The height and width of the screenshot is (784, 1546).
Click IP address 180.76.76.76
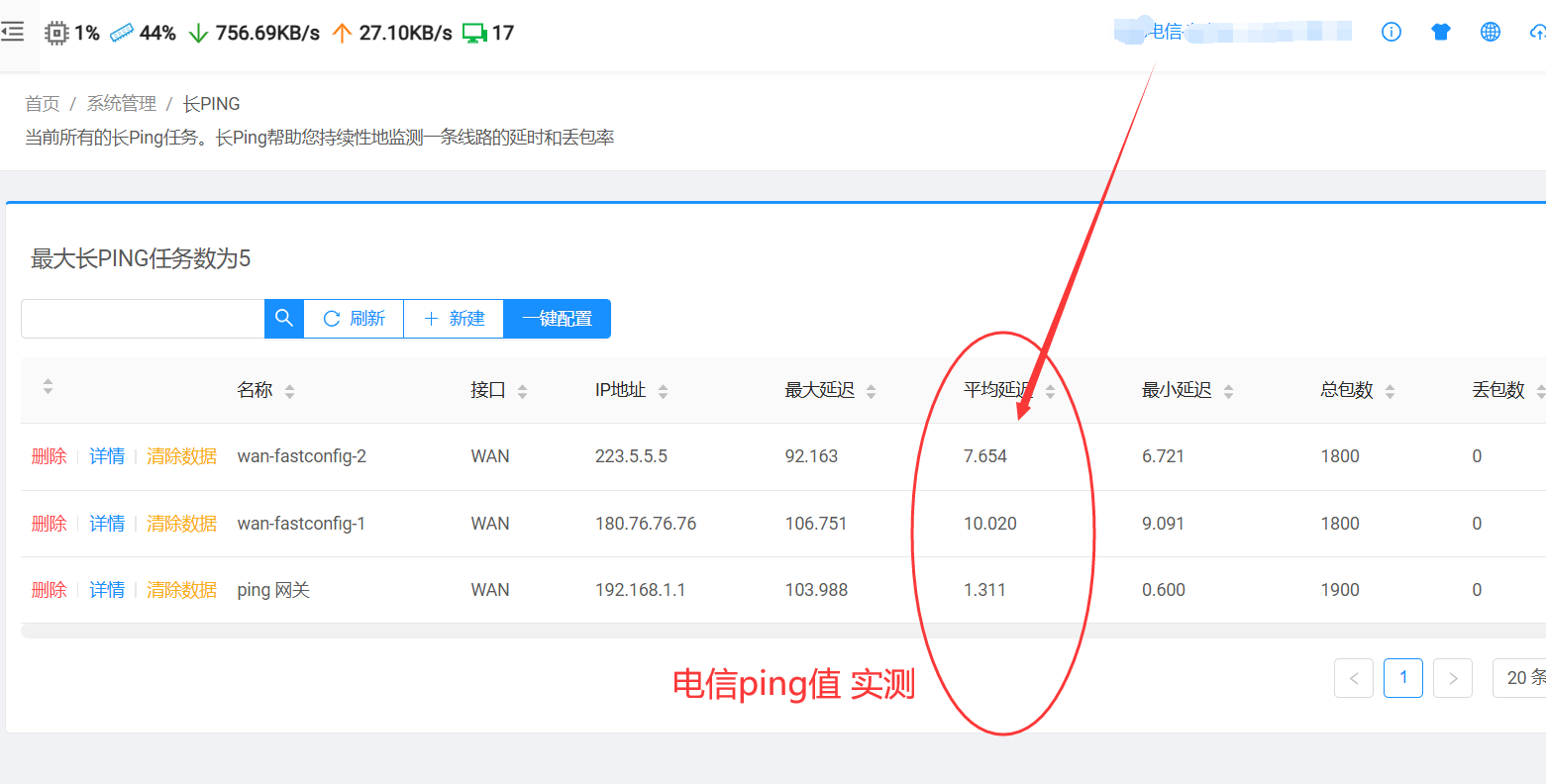pos(646,524)
